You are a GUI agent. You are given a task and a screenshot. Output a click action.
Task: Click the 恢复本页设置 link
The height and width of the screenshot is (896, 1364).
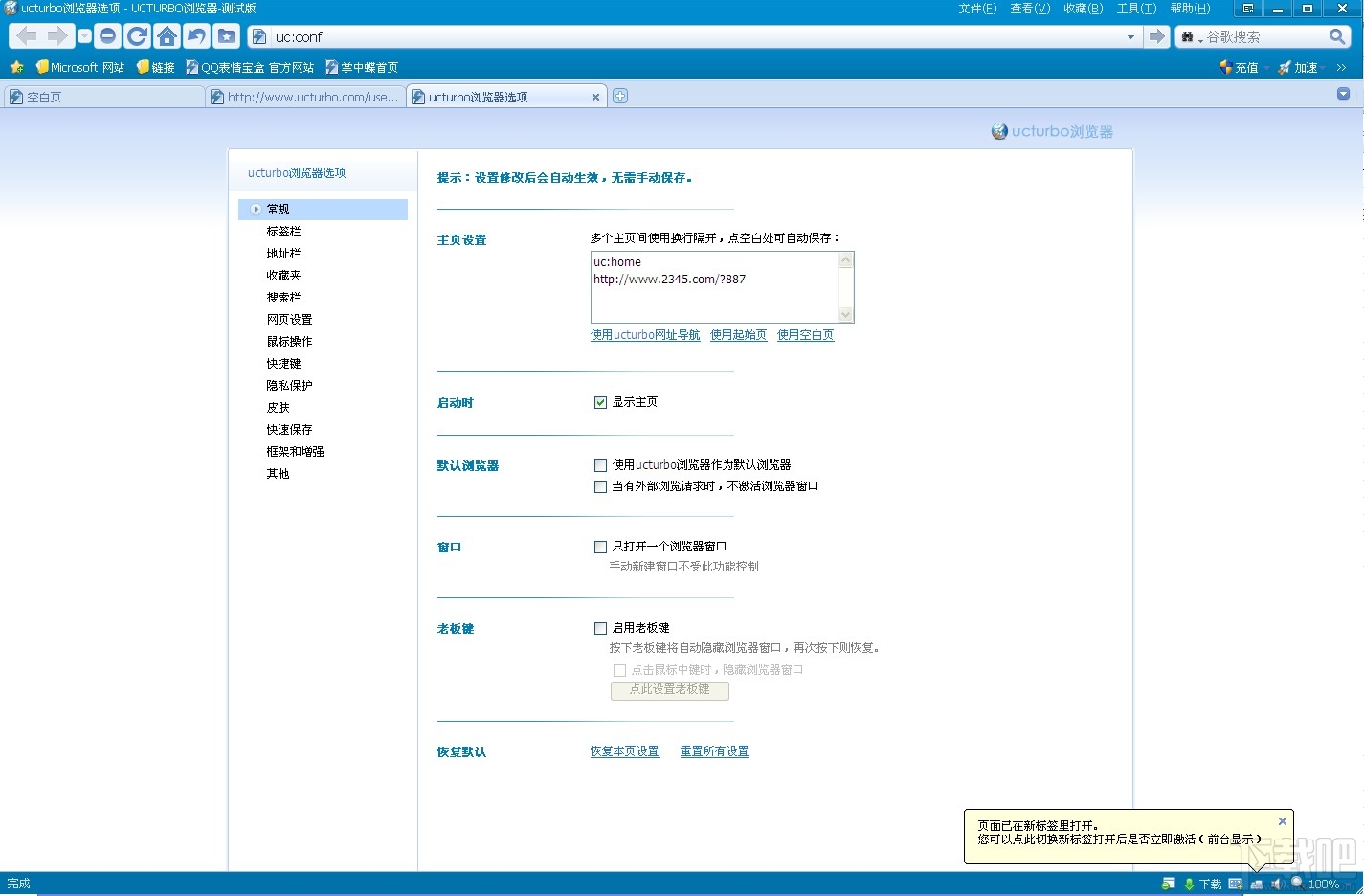624,751
